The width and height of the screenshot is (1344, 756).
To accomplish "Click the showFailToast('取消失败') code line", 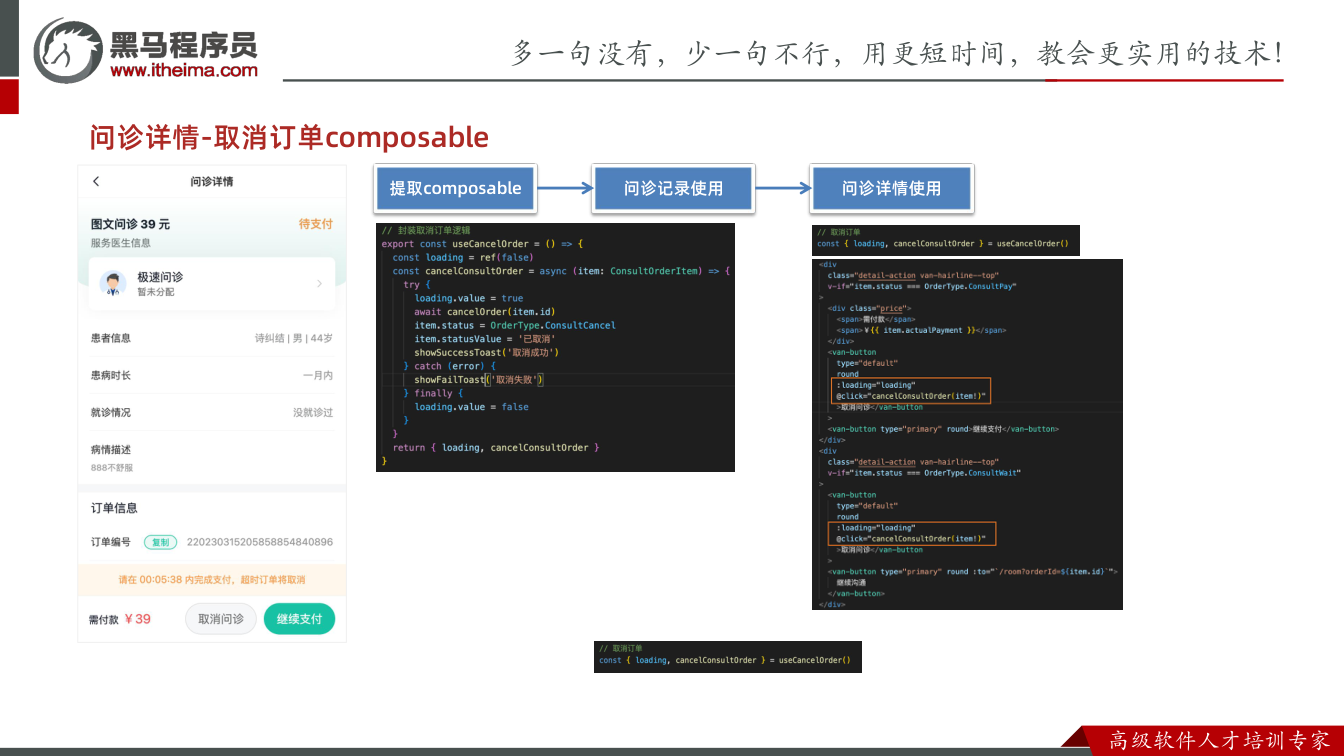I will pos(478,380).
